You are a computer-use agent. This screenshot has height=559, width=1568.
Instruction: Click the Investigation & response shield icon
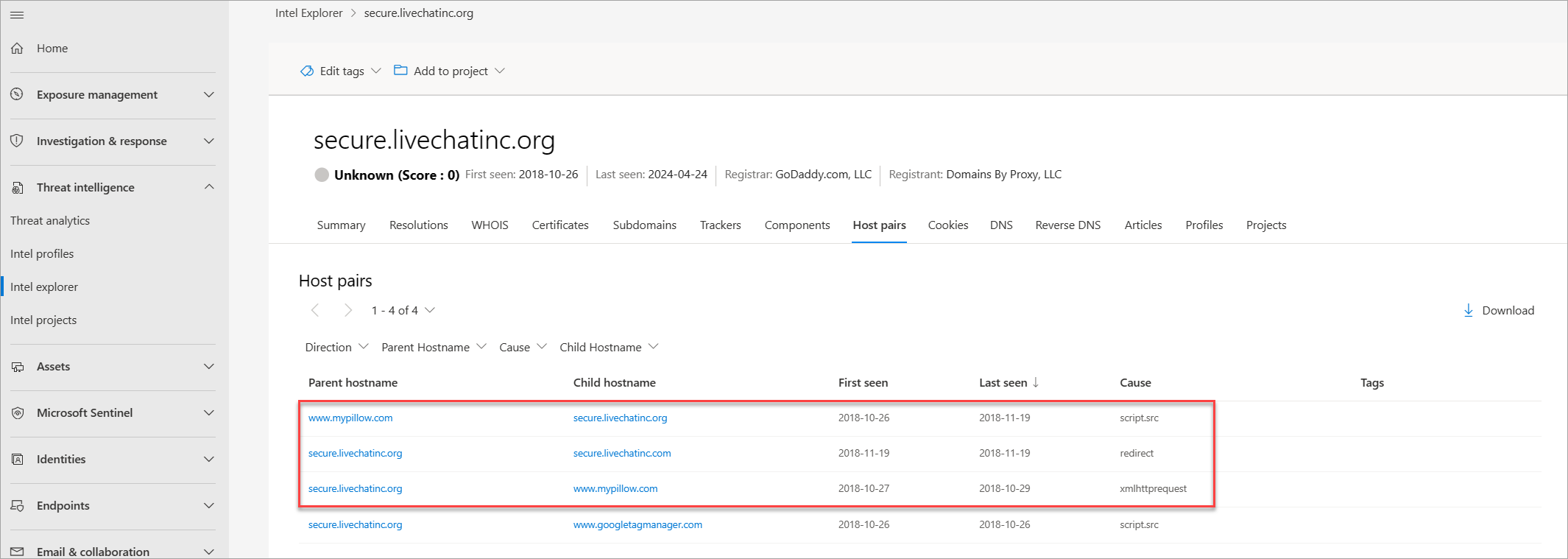tap(18, 141)
